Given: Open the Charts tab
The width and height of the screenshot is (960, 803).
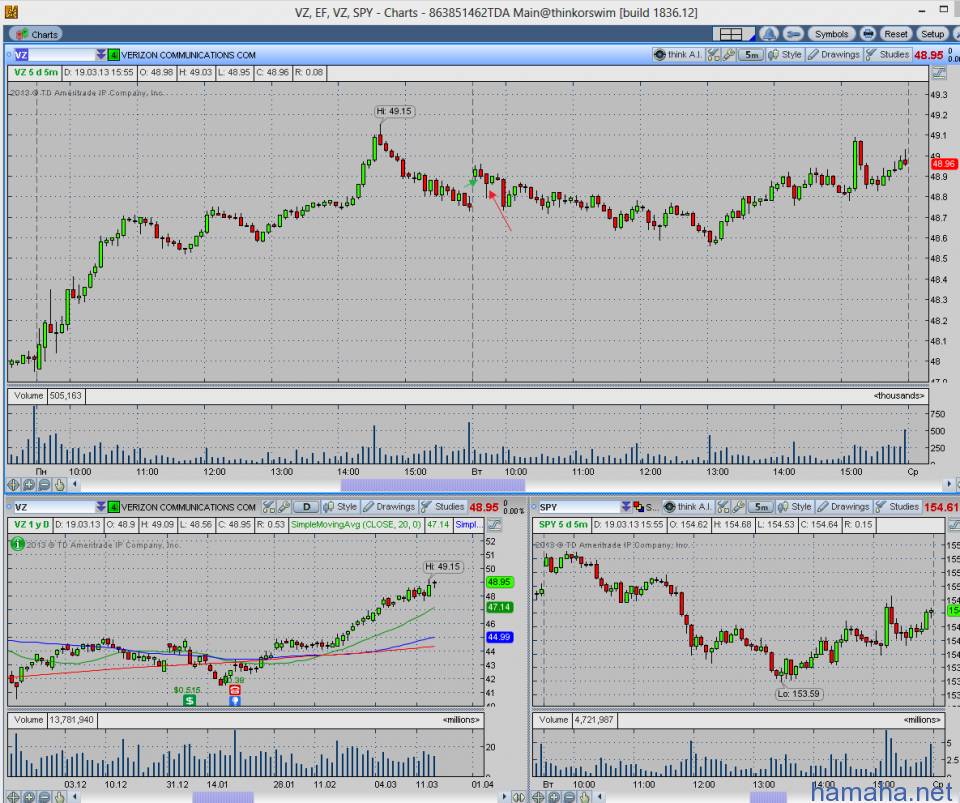Looking at the screenshot, I should pos(37,34).
